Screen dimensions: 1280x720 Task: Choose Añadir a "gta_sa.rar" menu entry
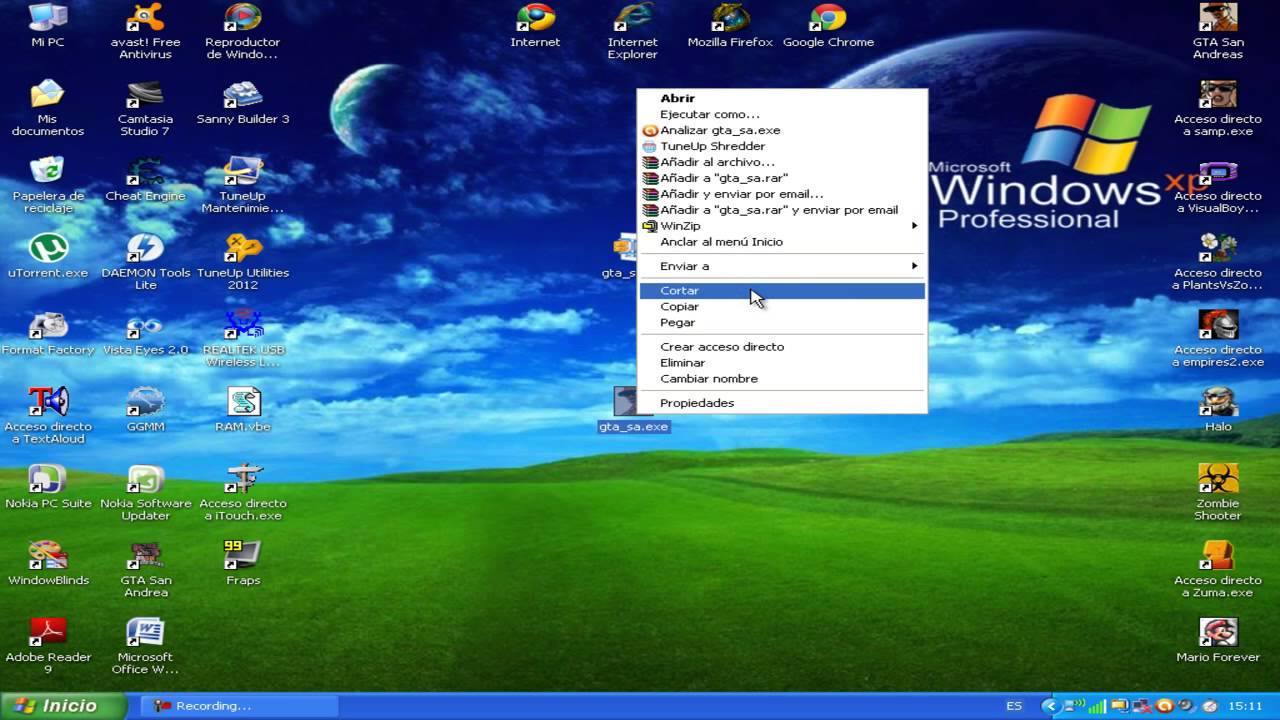pos(782,178)
